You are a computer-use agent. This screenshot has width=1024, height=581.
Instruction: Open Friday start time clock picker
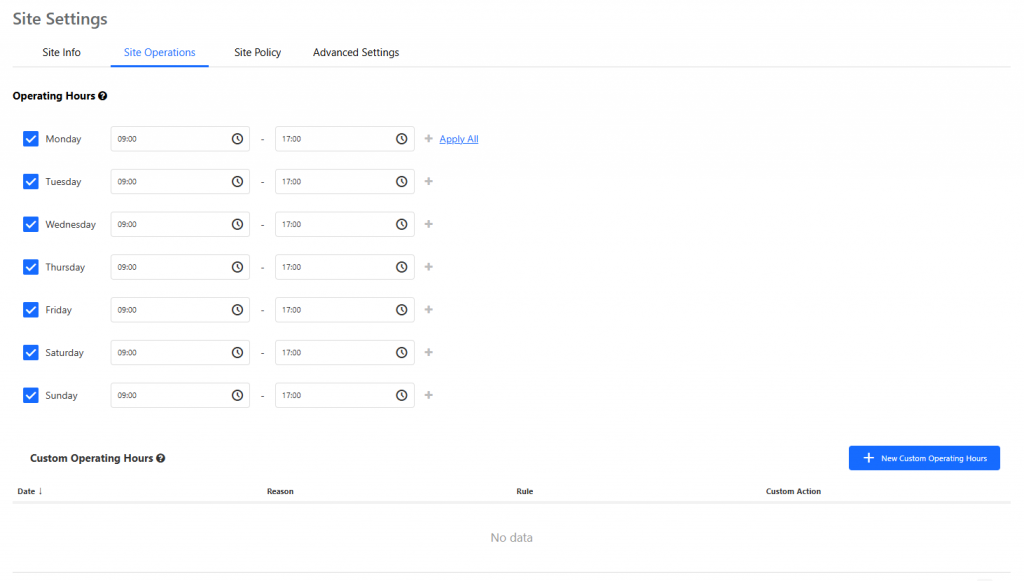click(237, 310)
